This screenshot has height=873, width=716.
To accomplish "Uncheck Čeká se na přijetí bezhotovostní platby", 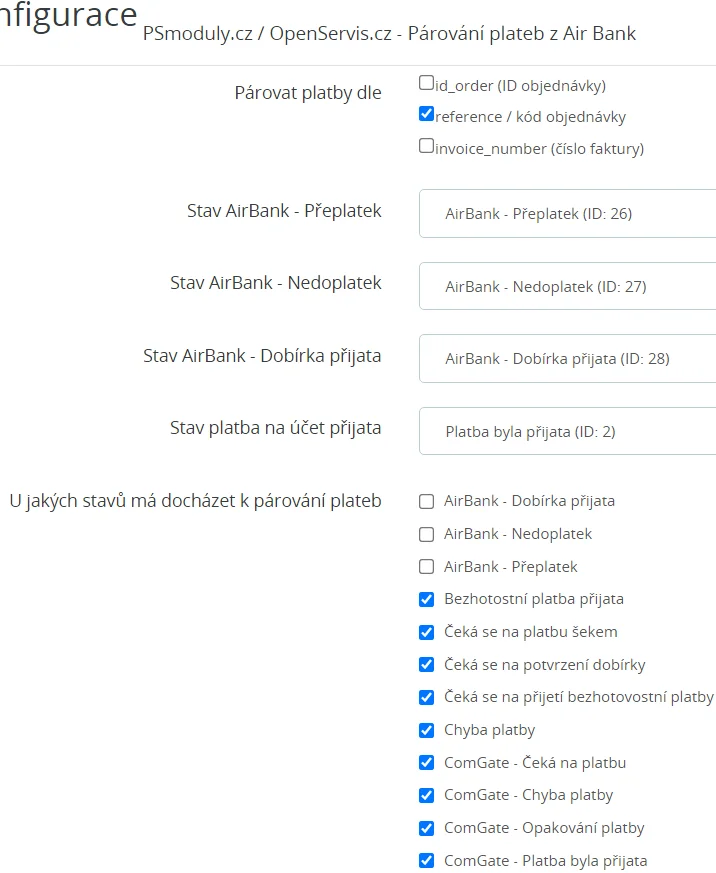I will pos(427,698).
